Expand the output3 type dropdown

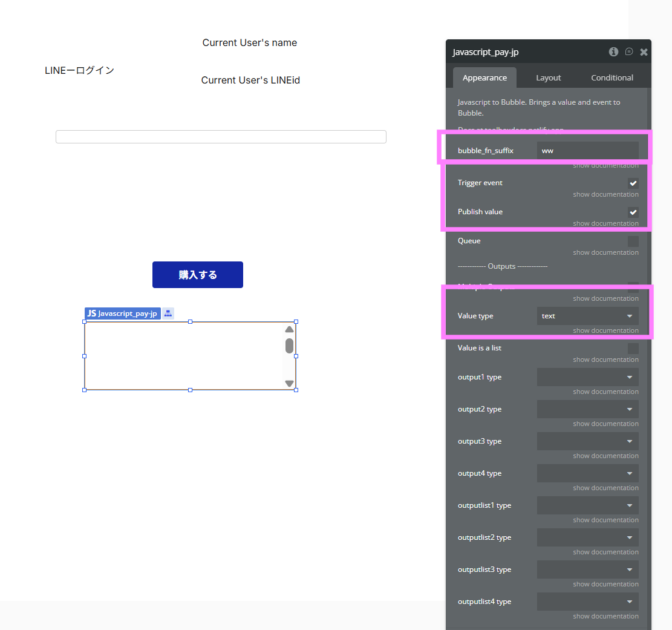pyautogui.click(x=587, y=441)
